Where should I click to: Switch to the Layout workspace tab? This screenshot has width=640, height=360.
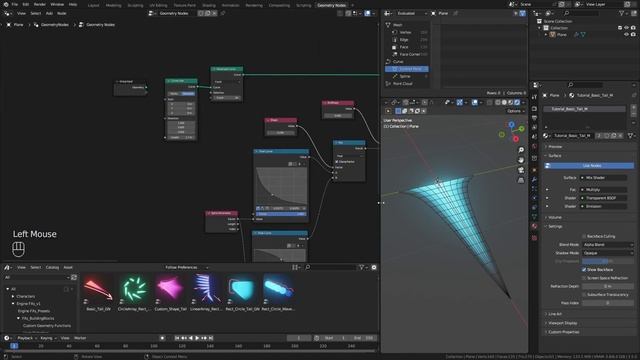(93, 5)
